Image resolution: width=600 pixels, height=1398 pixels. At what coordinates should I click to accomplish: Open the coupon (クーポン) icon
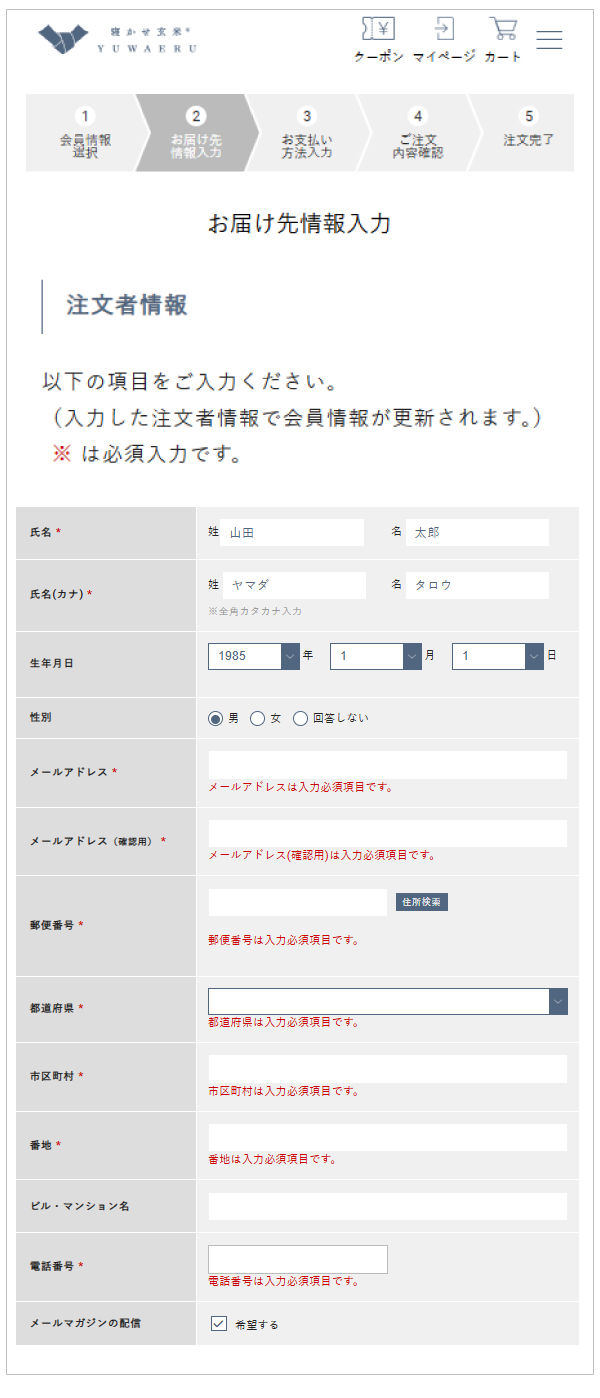point(378,40)
